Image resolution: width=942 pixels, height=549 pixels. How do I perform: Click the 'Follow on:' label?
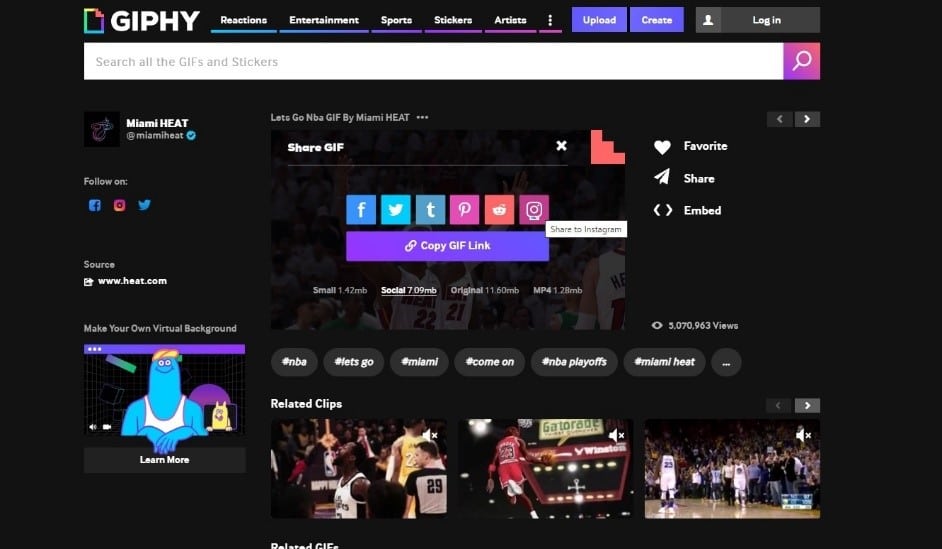pos(106,181)
